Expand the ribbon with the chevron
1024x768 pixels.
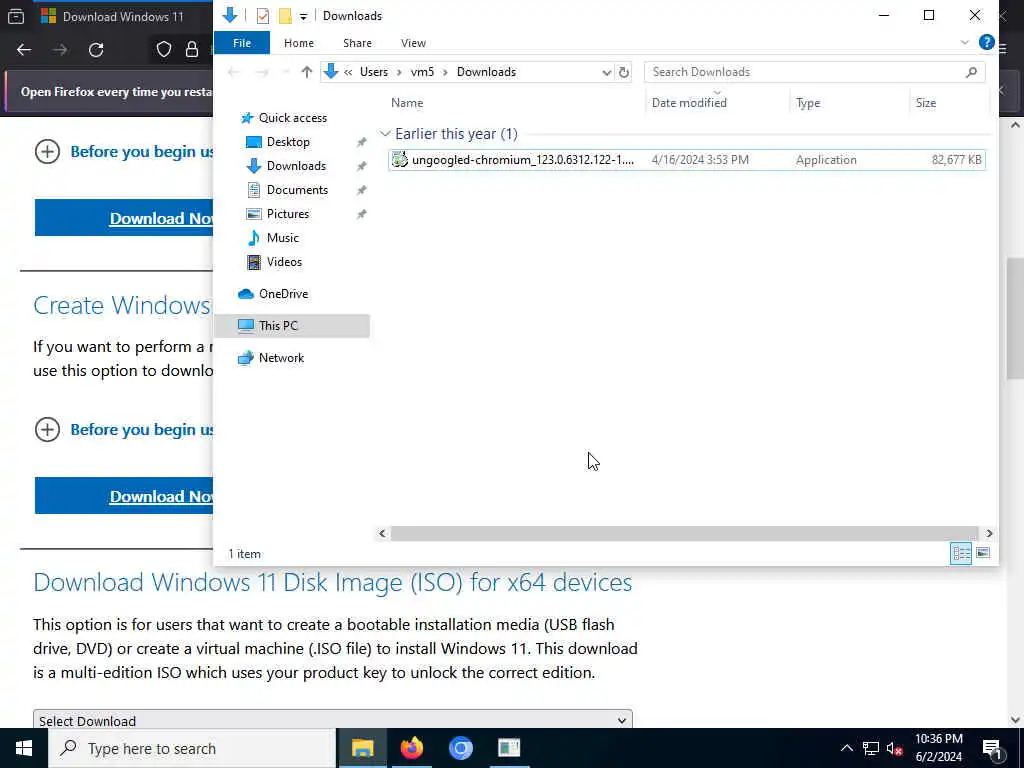click(x=965, y=42)
